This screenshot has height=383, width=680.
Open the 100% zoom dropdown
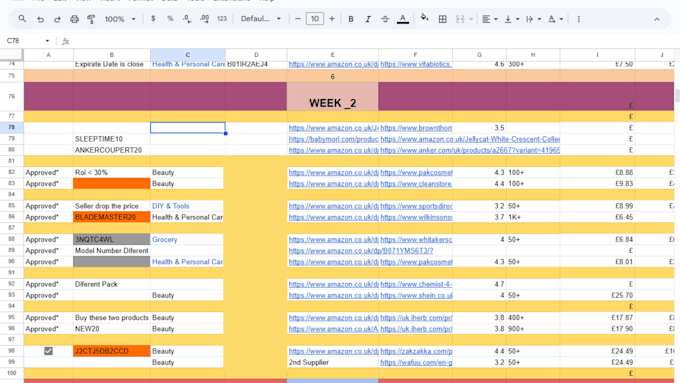[x=120, y=19]
